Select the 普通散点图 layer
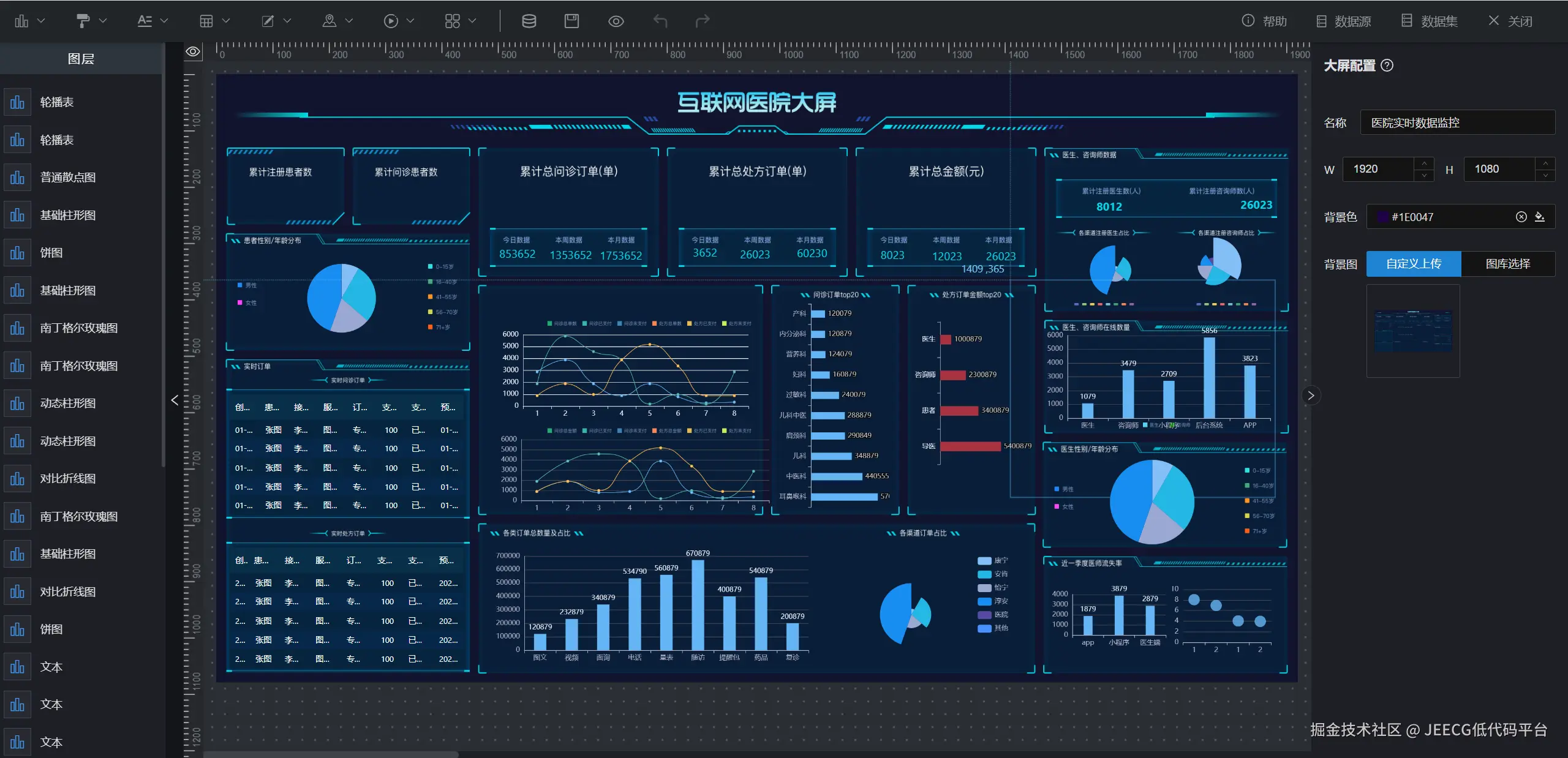Image resolution: width=1568 pixels, height=758 pixels. 67,178
